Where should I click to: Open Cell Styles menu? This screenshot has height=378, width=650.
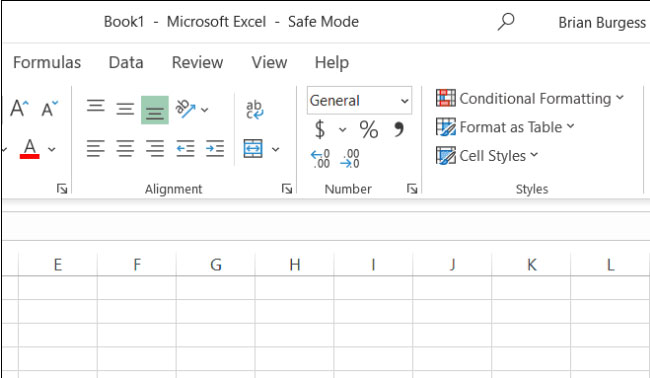pos(487,155)
